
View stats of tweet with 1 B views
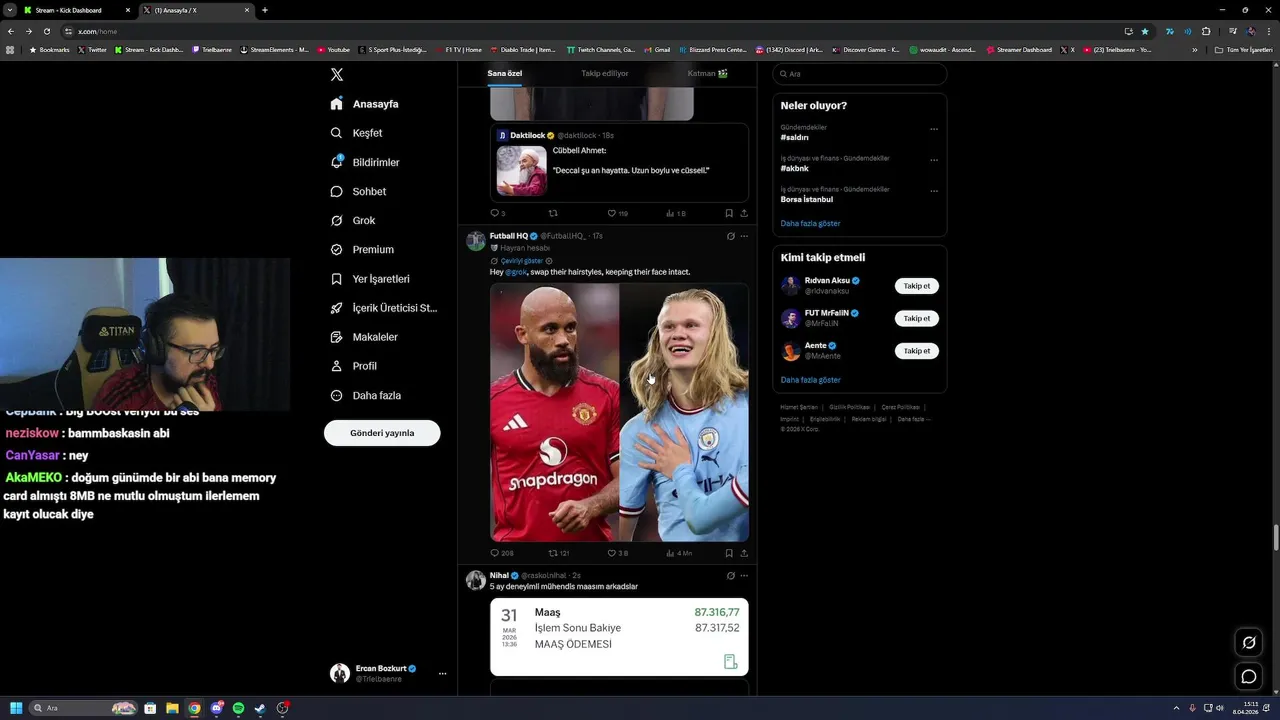675,213
